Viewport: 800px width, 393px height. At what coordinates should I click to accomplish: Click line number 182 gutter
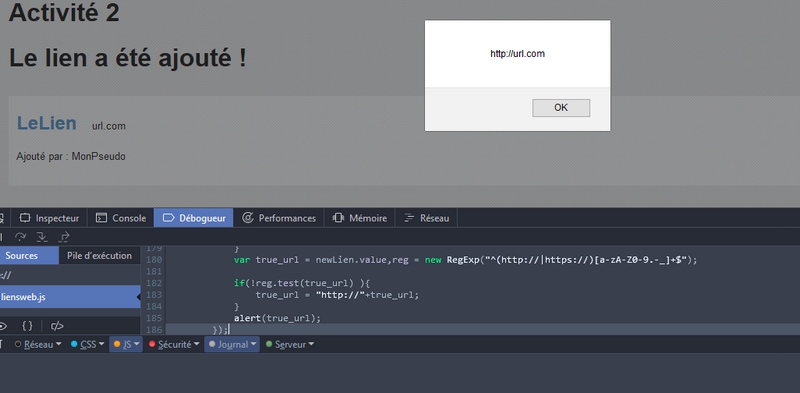(x=153, y=283)
